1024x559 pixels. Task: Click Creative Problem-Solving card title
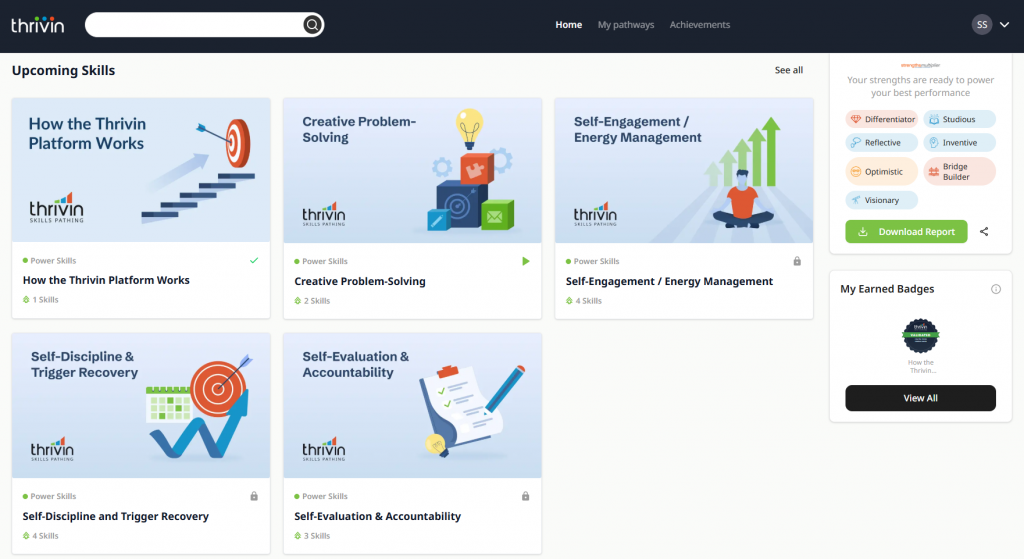[360, 281]
